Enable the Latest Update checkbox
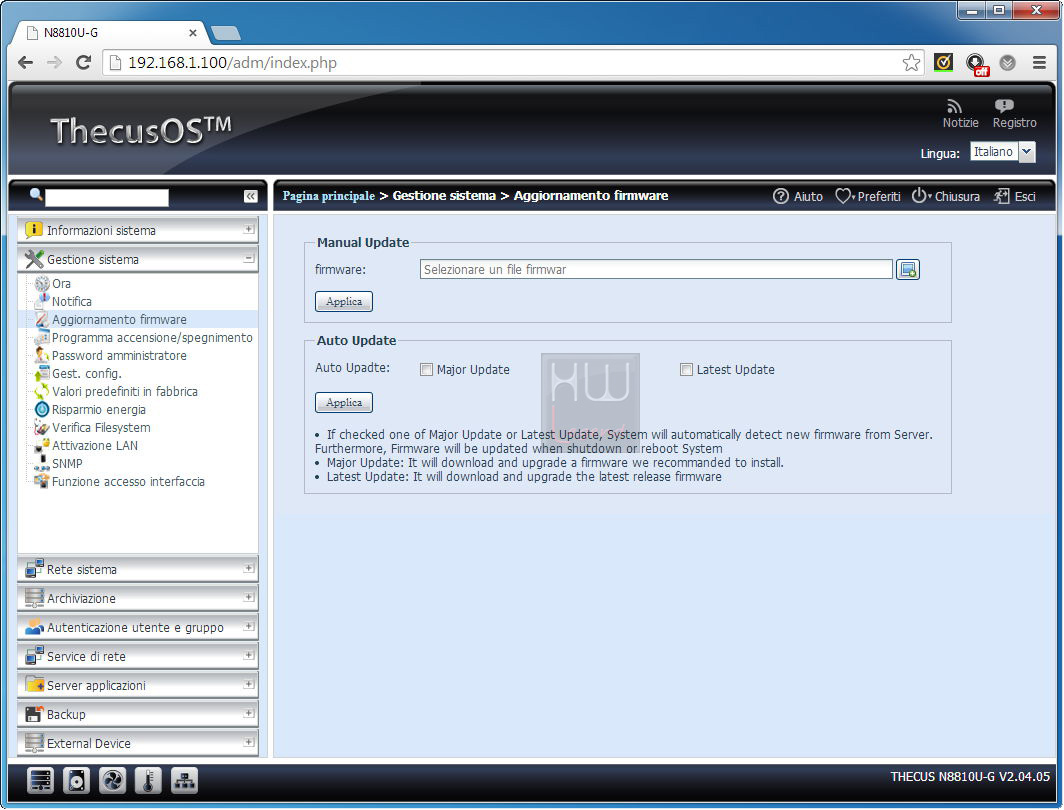Viewport: 1064px width, 810px height. click(686, 370)
